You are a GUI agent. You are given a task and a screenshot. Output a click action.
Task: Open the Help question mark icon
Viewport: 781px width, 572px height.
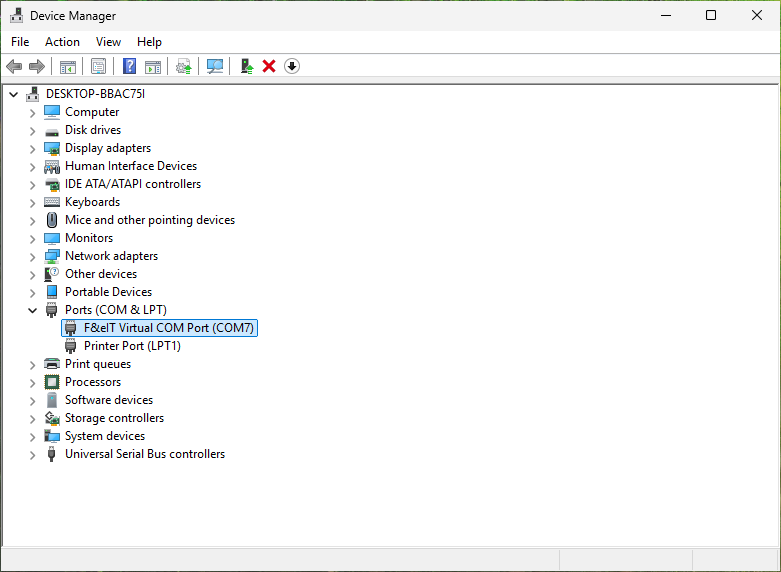130,66
